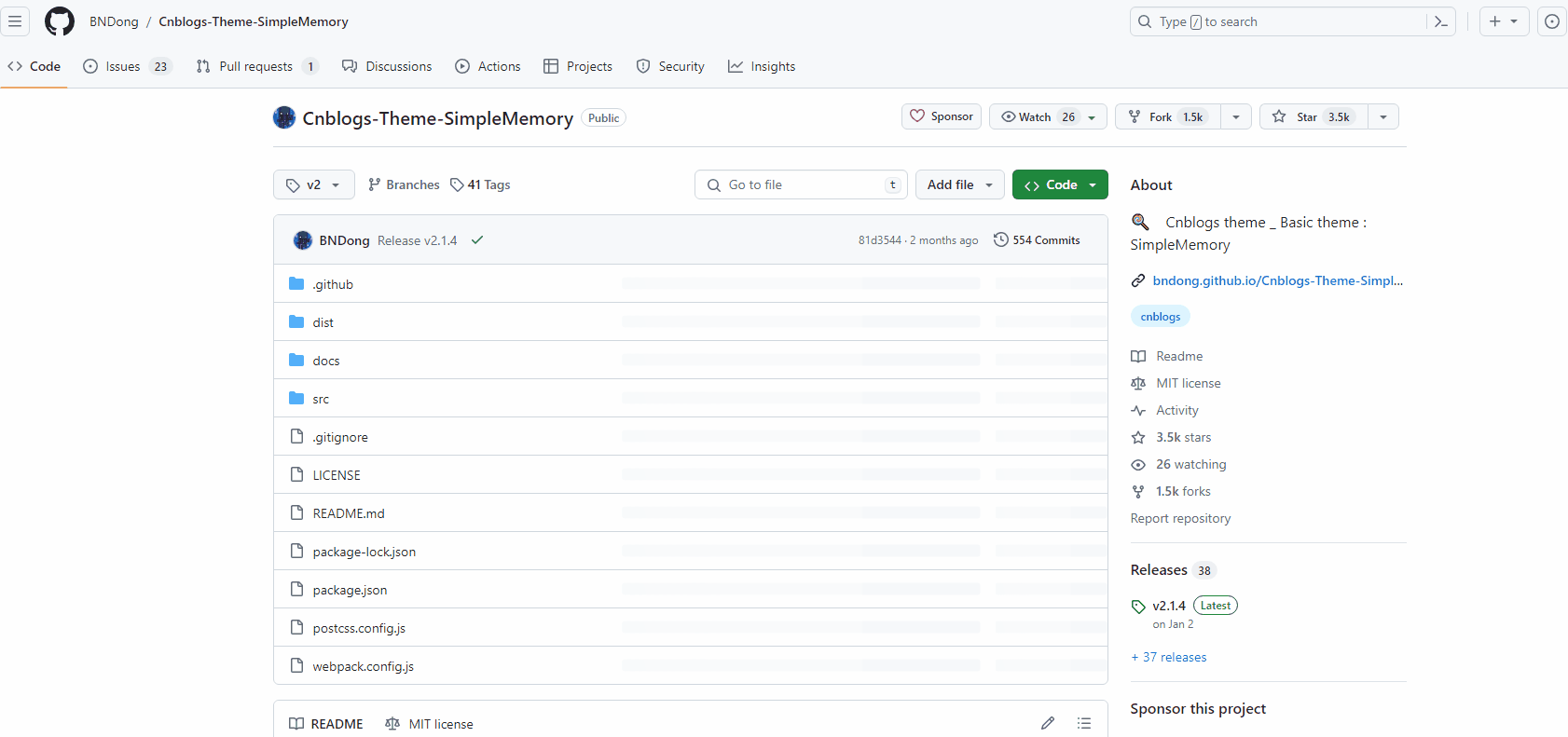This screenshot has height=737, width=1568.
Task: Open webpack.config.js file
Action: tap(363, 666)
